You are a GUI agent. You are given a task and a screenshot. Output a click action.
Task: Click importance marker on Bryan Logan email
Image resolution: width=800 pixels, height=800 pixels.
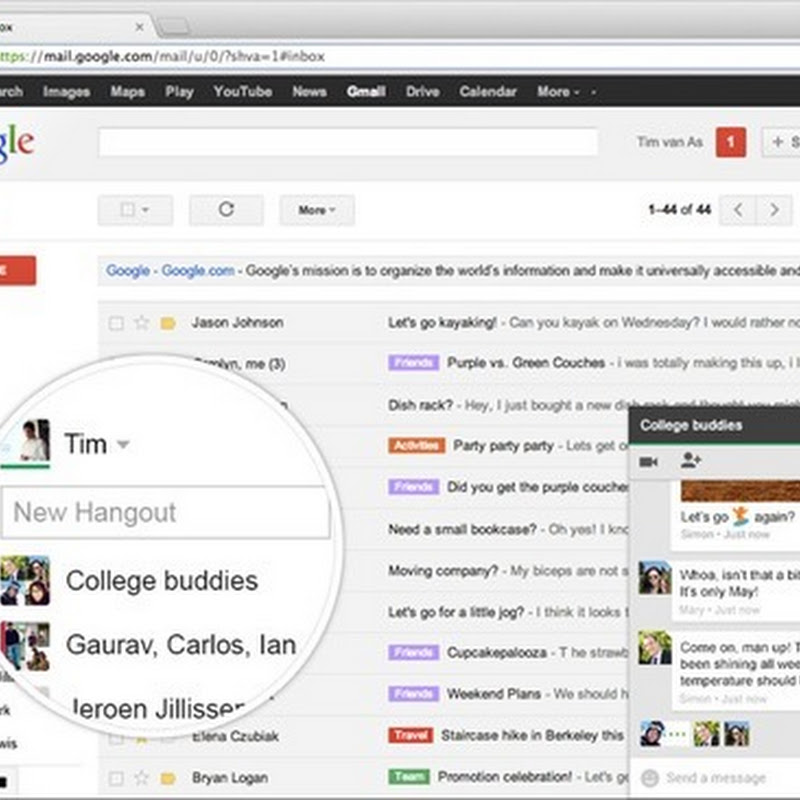[x=168, y=779]
